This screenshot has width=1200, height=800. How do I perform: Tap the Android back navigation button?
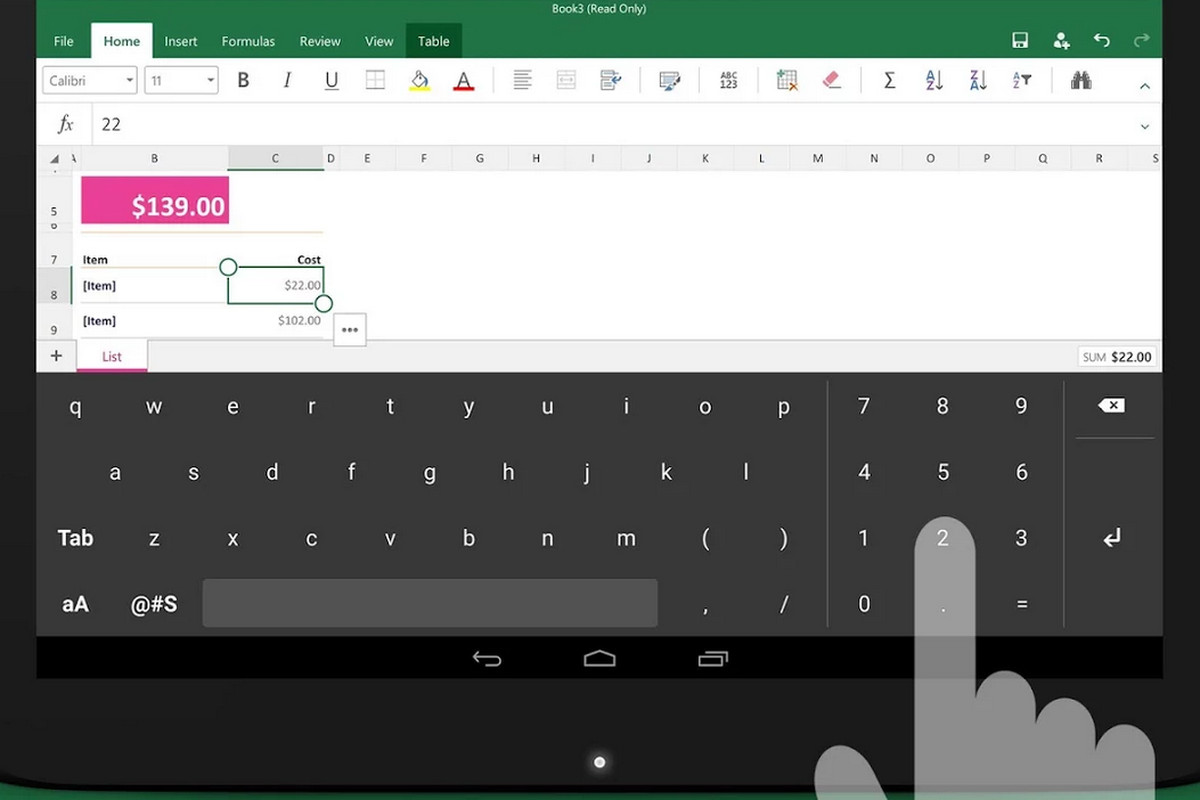pyautogui.click(x=487, y=658)
